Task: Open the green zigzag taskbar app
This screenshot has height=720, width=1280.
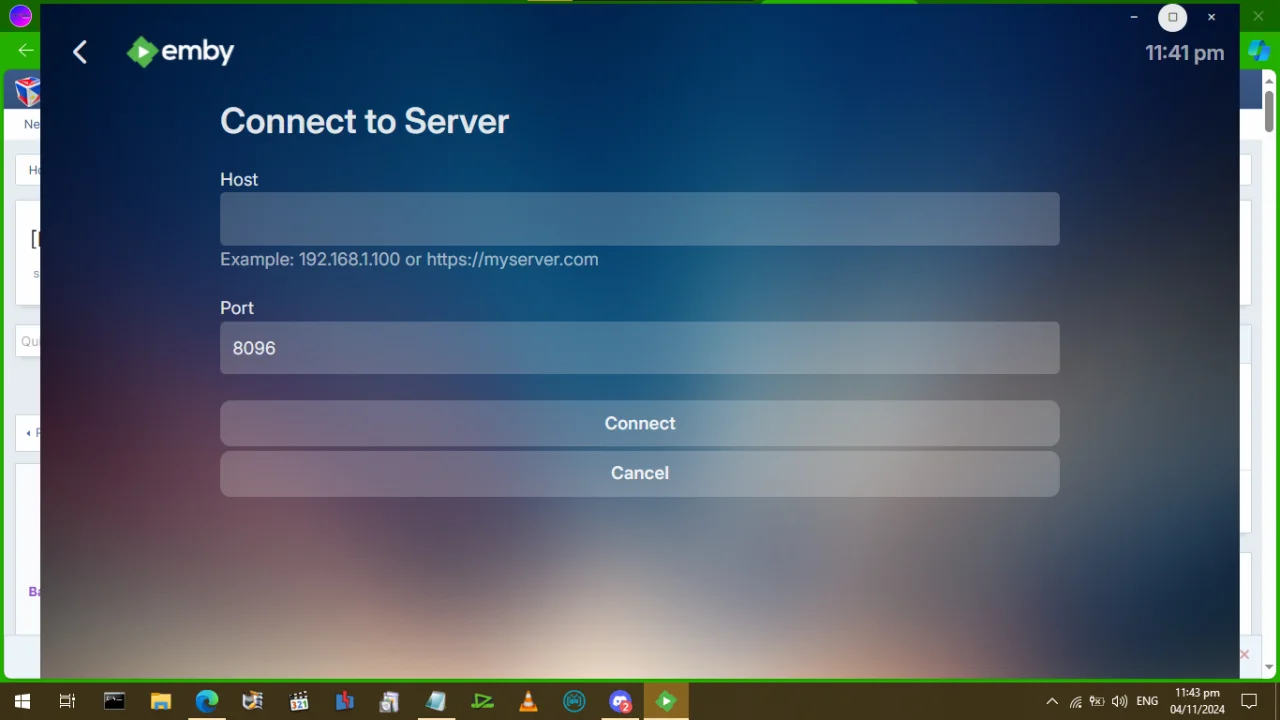Action: pyautogui.click(x=482, y=701)
